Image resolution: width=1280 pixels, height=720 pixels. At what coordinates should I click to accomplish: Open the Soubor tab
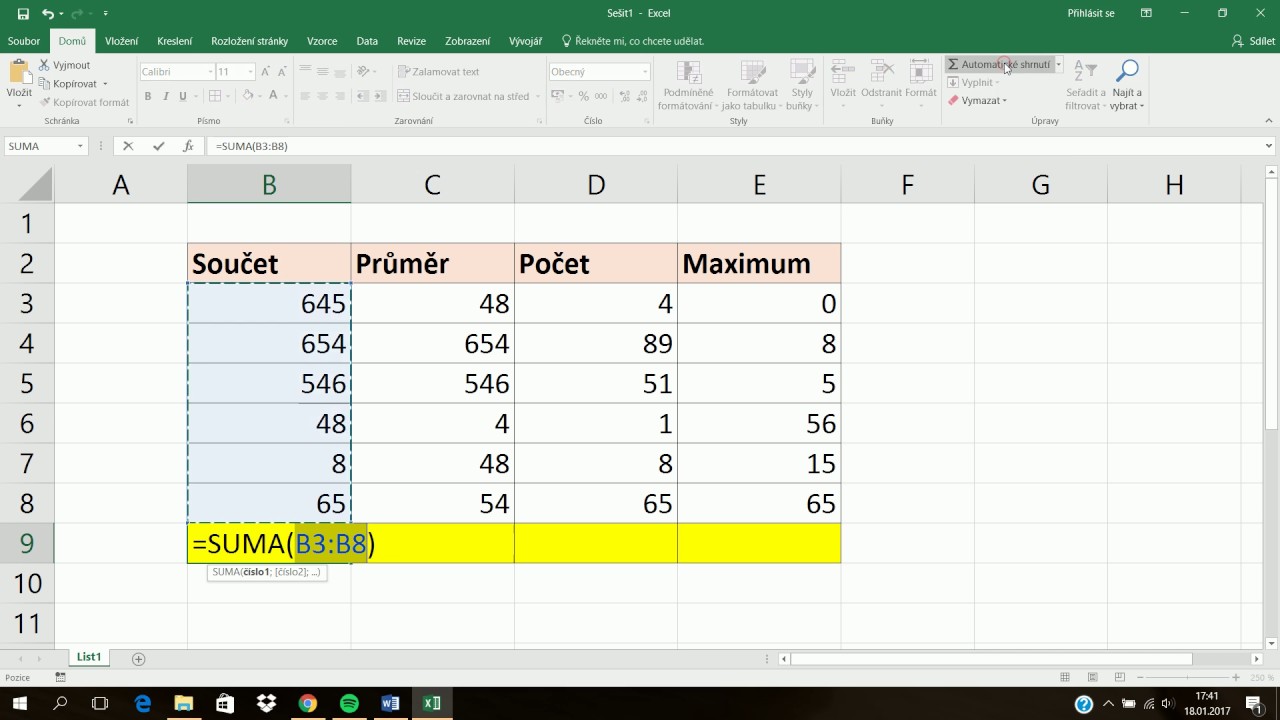23,41
